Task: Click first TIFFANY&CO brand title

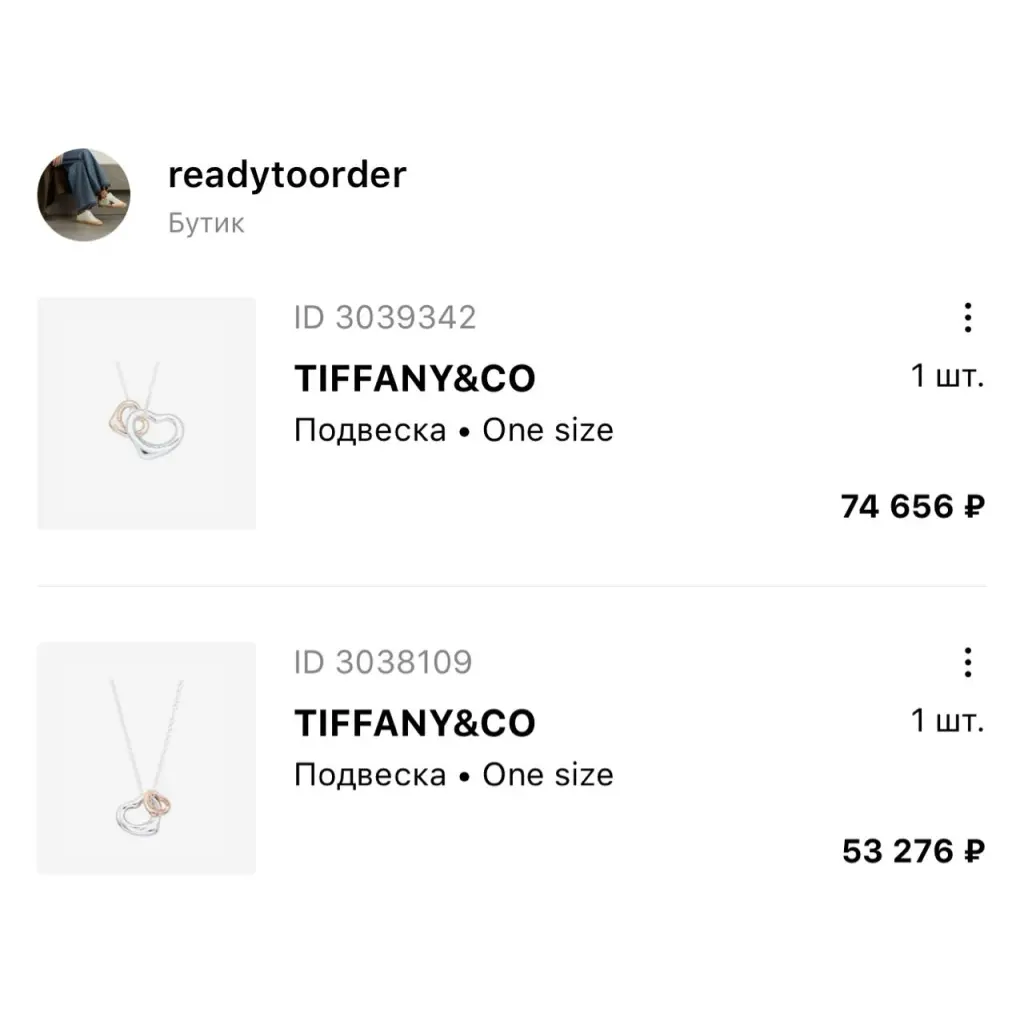Action: [414, 379]
